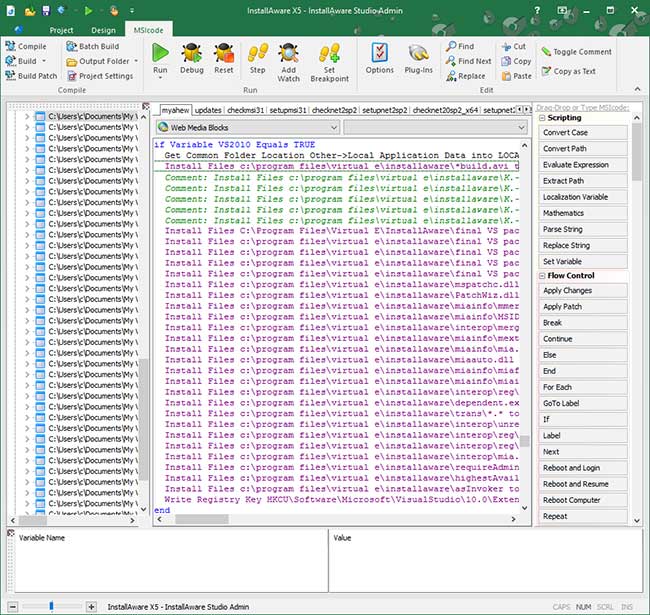Start Debug mode
650x615 pixels.
(x=192, y=58)
